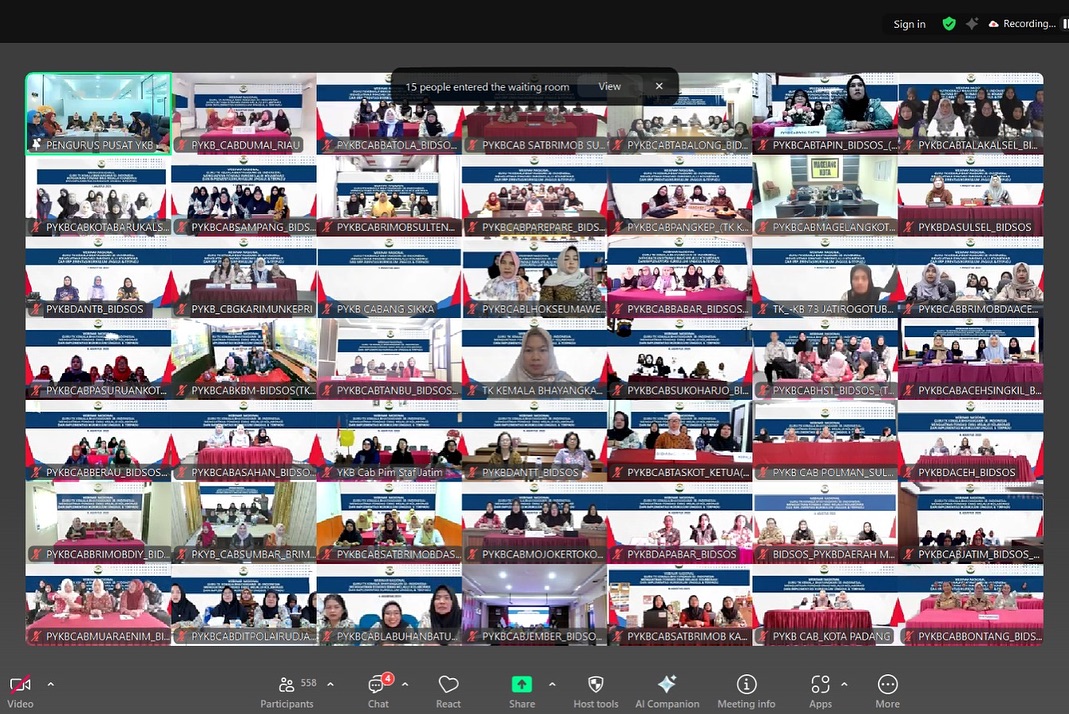Select the PENGURUS PUSAT YKB video tile

click(x=98, y=114)
